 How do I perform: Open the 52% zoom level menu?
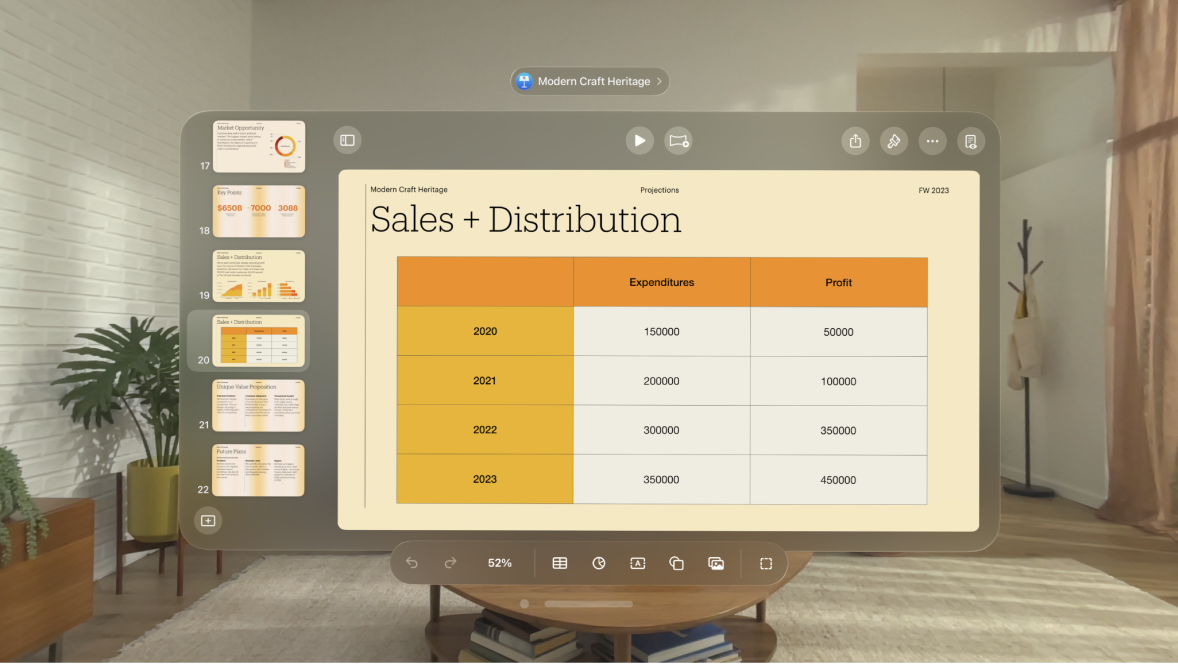[500, 563]
